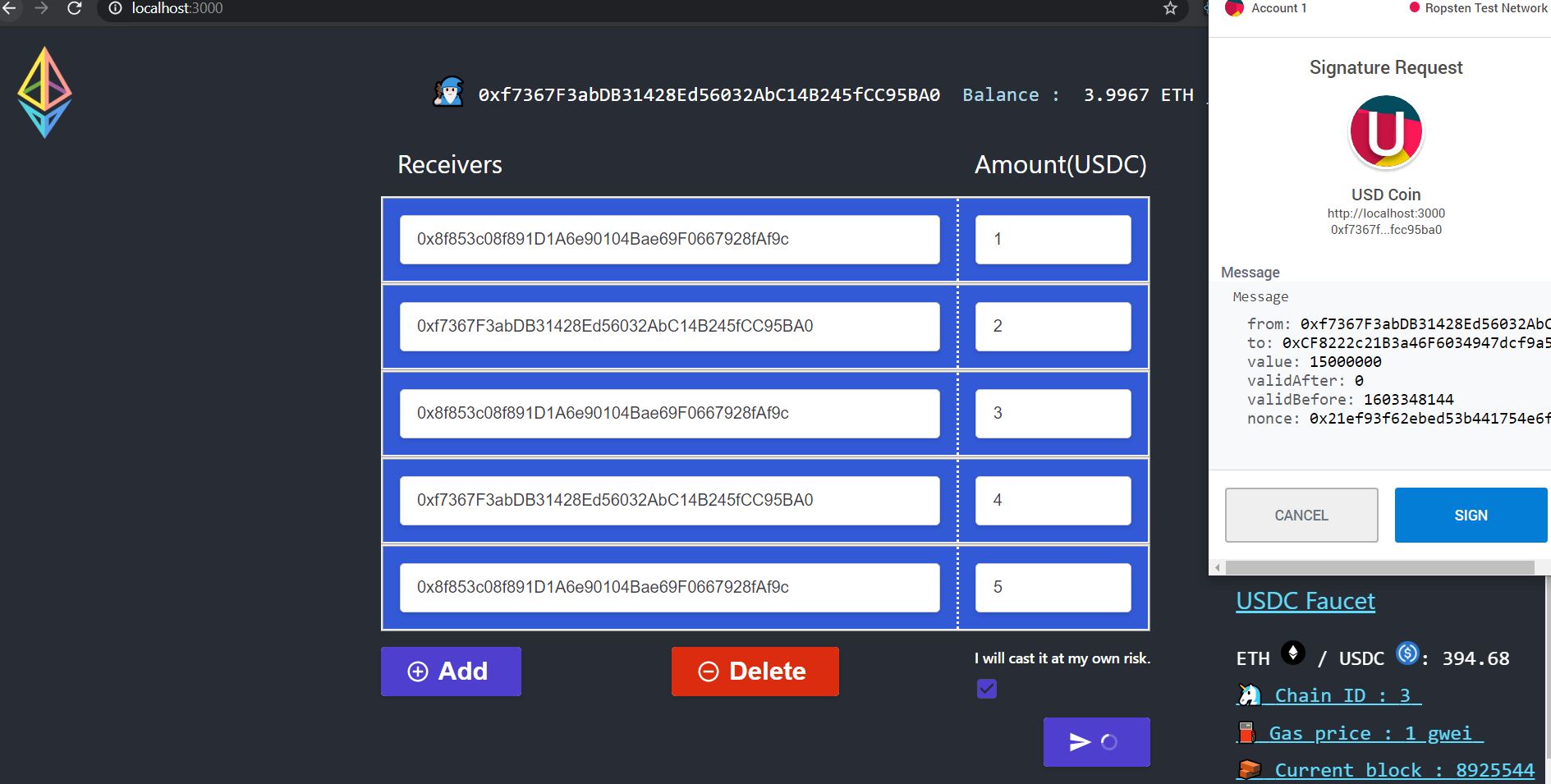Click the Receivers column heading
Viewport: 1551px width, 784px height.
(x=450, y=165)
